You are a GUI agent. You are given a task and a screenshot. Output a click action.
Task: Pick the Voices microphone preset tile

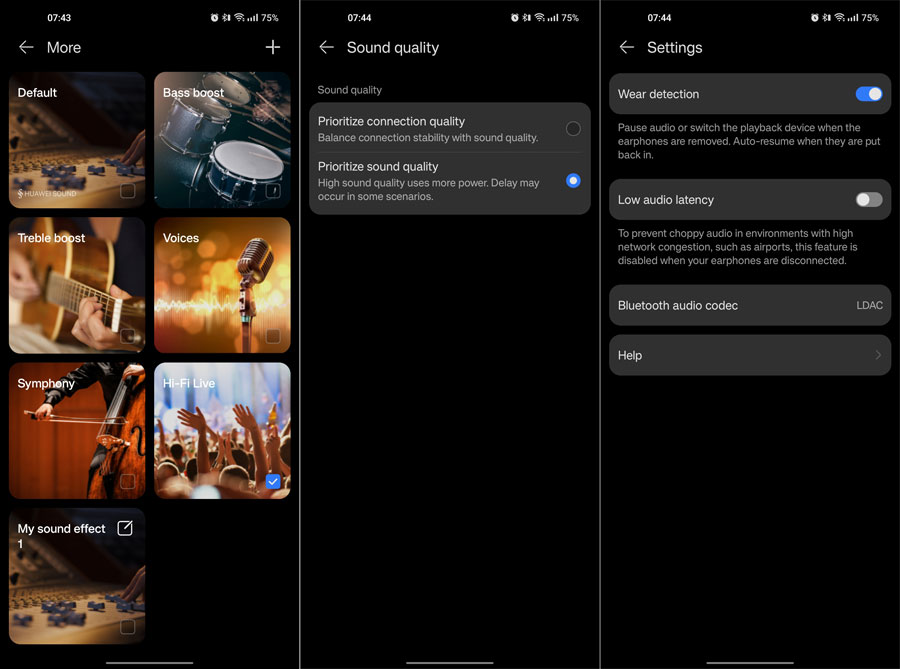(x=222, y=286)
